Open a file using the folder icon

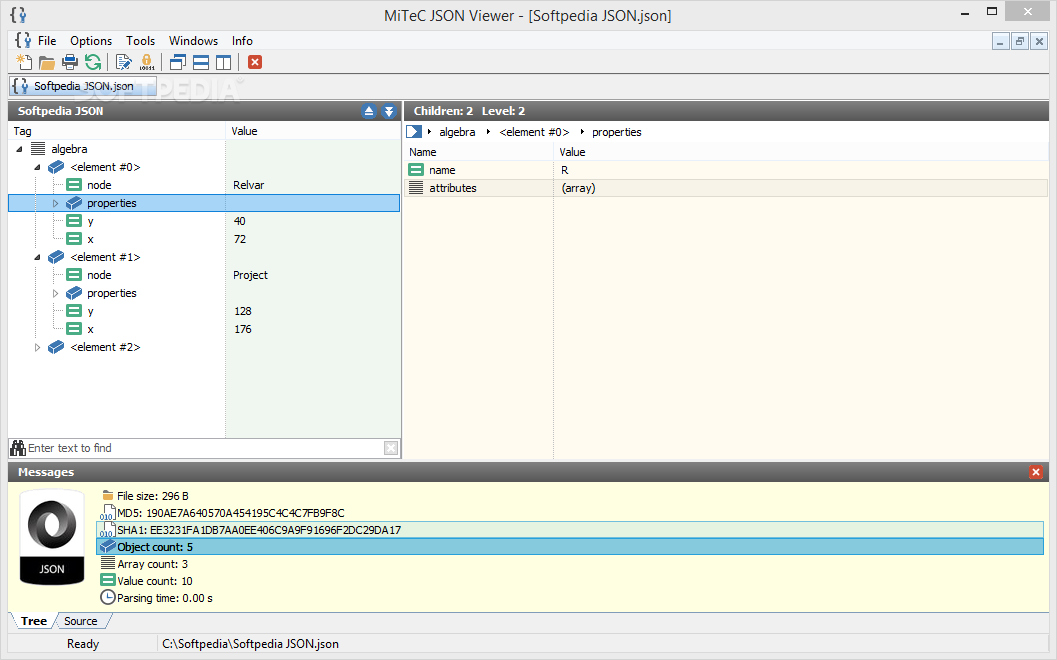tap(47, 63)
